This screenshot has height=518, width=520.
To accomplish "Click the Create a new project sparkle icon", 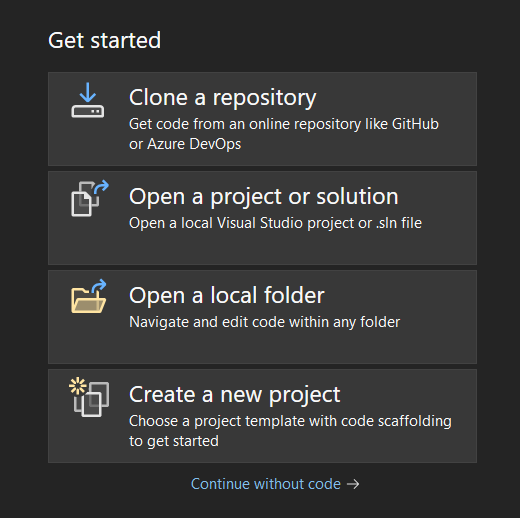I will click(89, 397).
